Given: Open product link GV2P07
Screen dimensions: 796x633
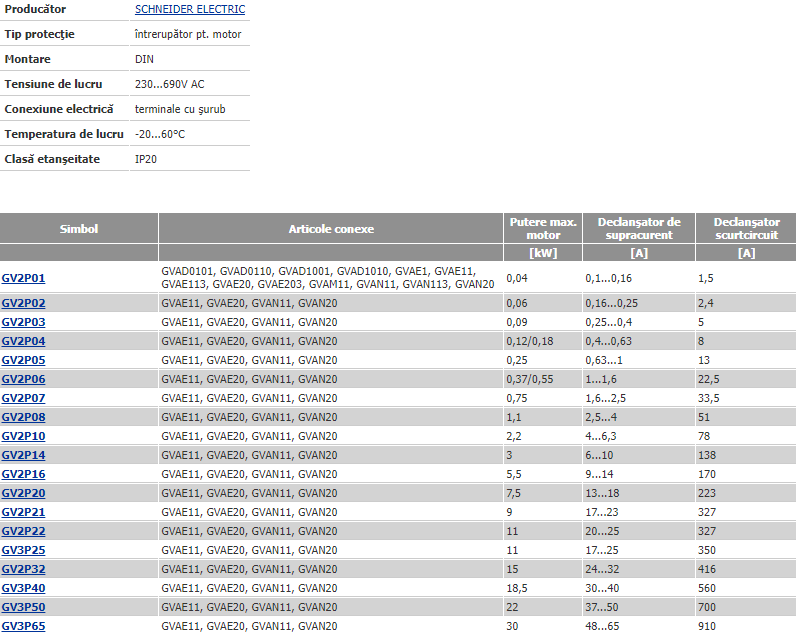Looking at the screenshot, I should [x=23, y=398].
